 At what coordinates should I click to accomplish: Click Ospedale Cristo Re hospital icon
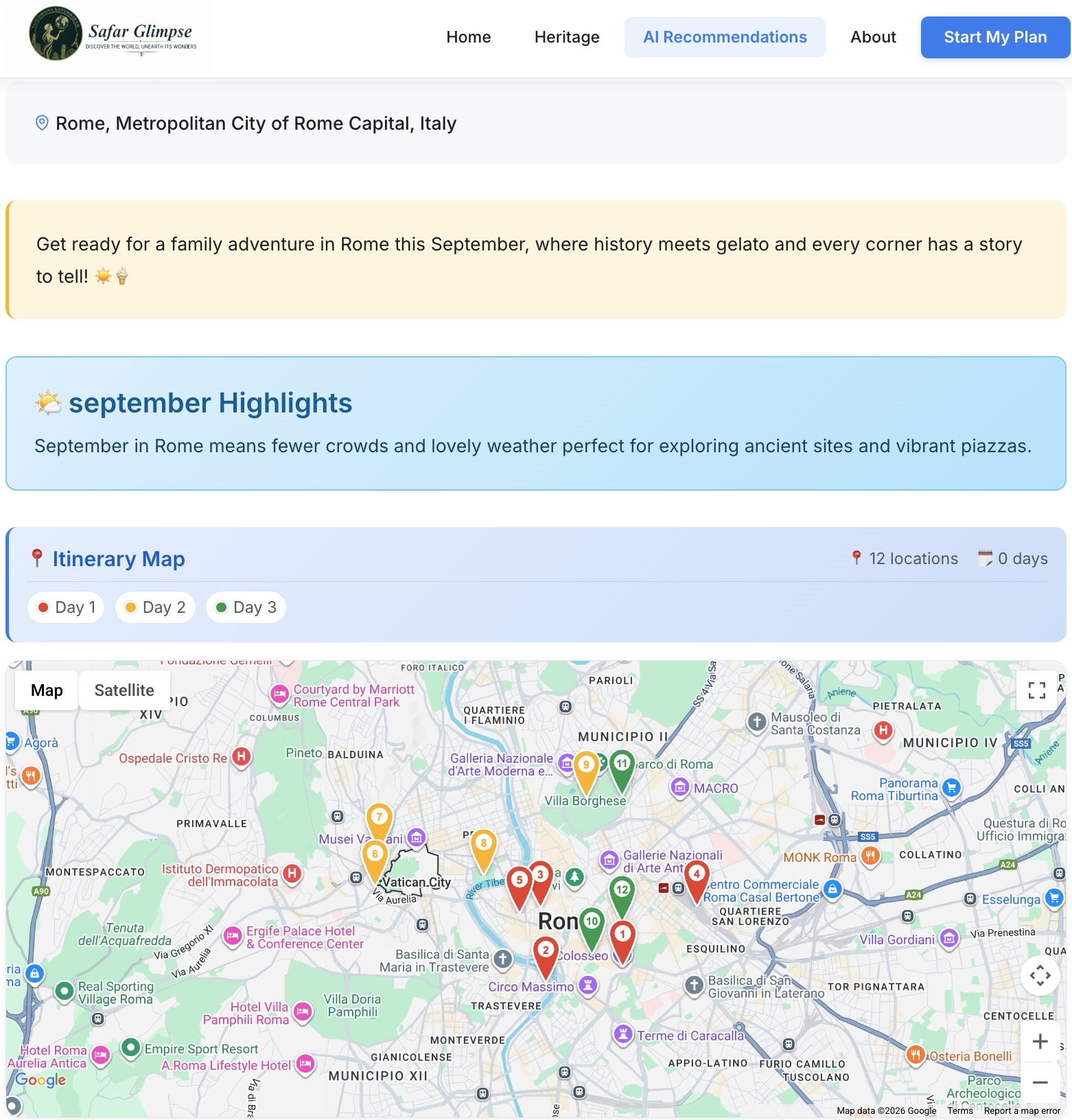[241, 758]
